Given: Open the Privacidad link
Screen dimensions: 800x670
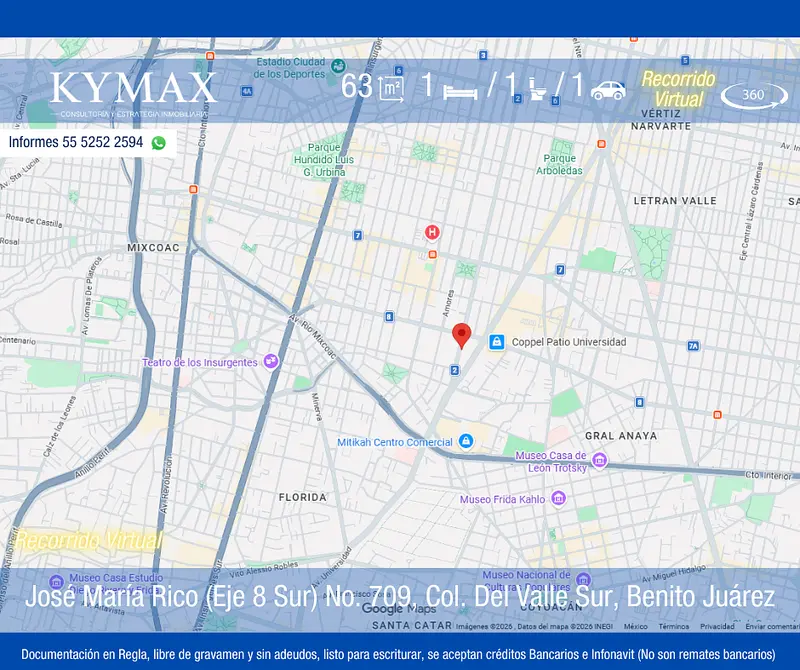Looking at the screenshot, I should (717, 626).
